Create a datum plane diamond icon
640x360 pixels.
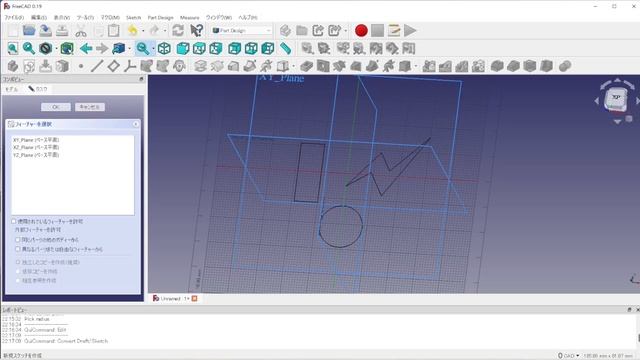(113, 66)
